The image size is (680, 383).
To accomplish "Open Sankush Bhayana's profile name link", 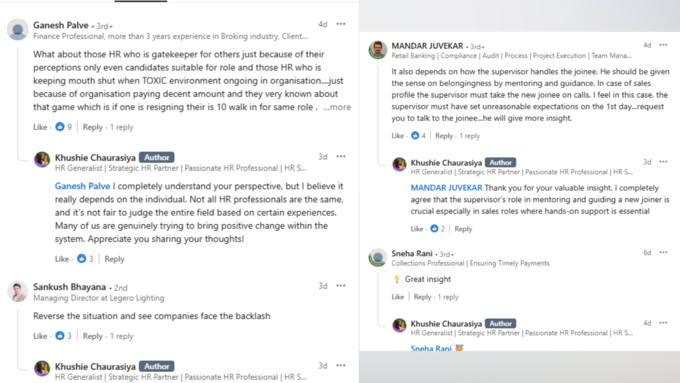I will [x=69, y=287].
